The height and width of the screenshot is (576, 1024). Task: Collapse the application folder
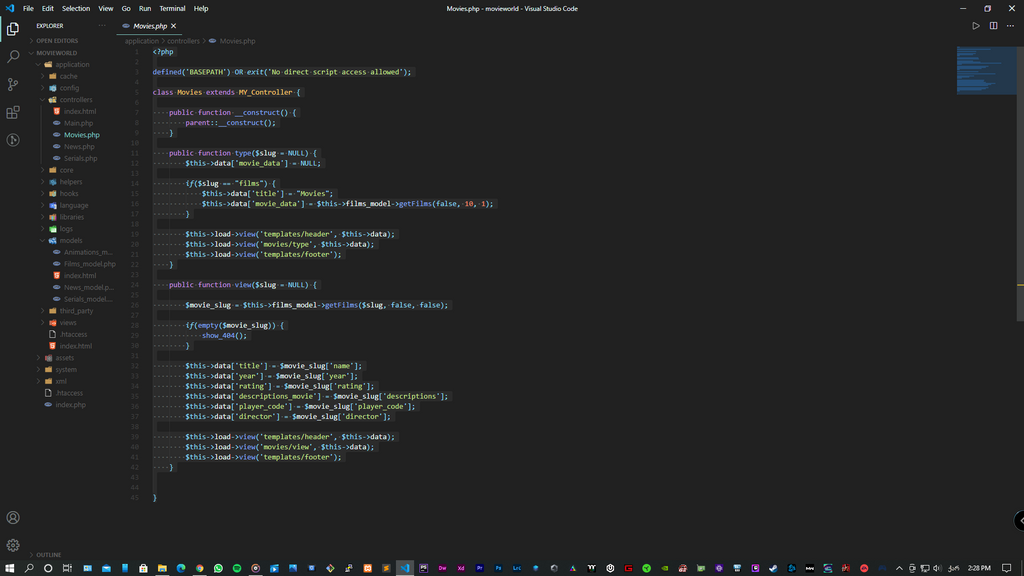72,65
